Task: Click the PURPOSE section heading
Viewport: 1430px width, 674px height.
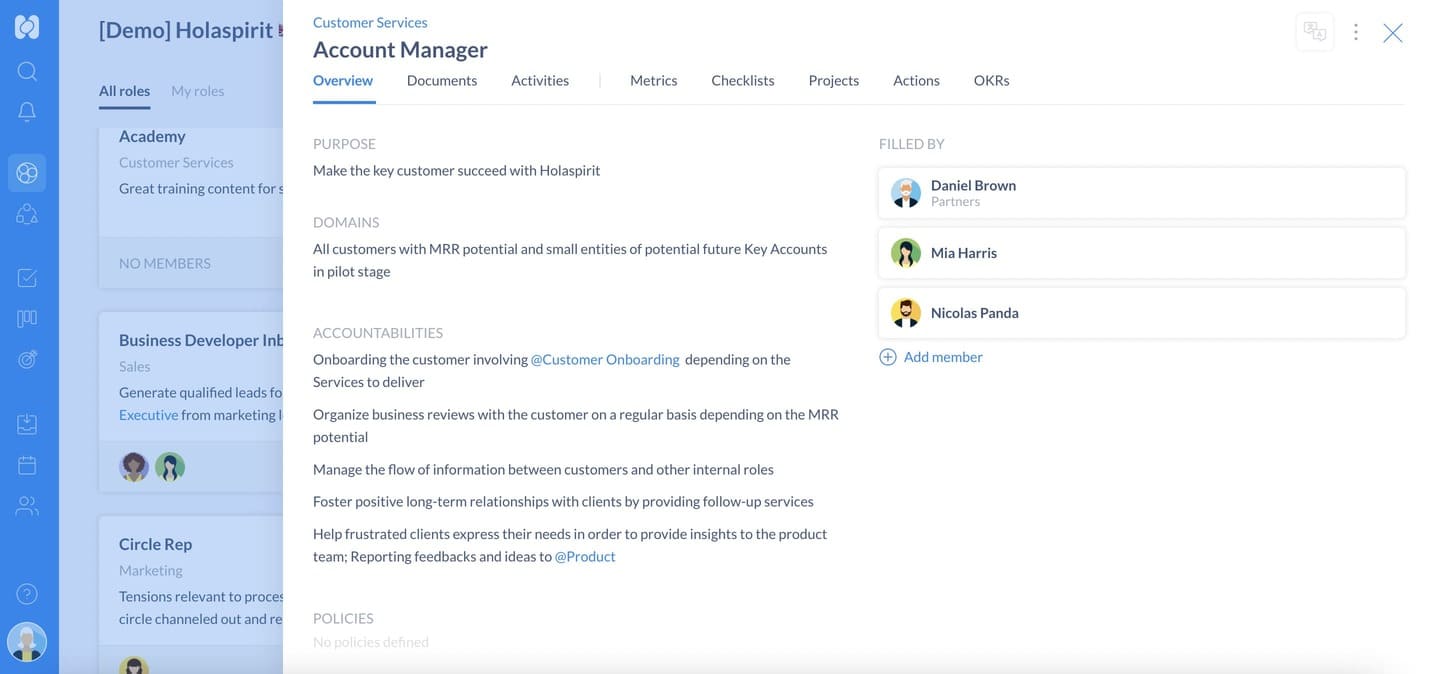Action: click(x=344, y=144)
